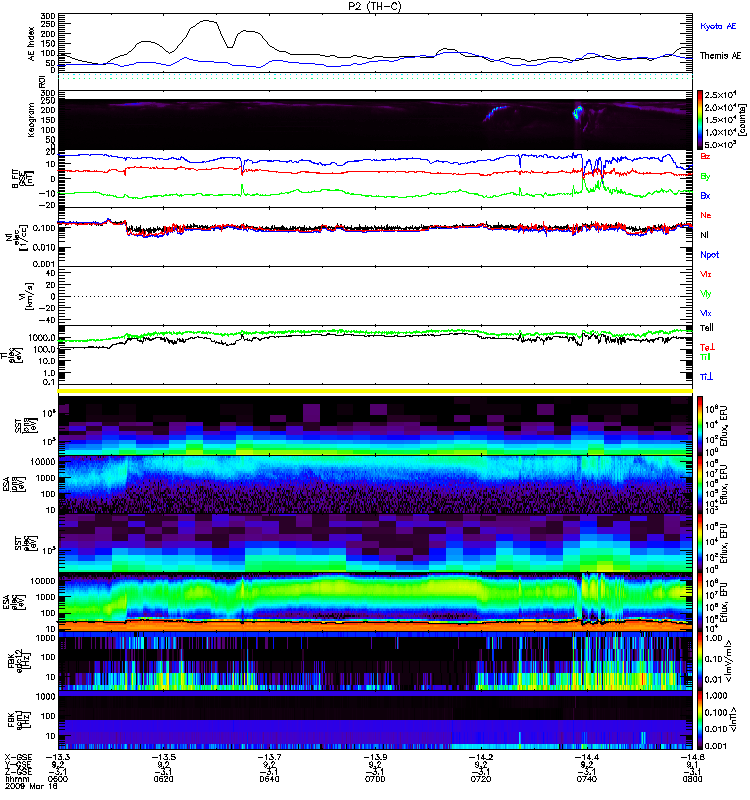Click the X-GSE row label
The image size is (750, 800).
pyautogui.click(x=17, y=757)
